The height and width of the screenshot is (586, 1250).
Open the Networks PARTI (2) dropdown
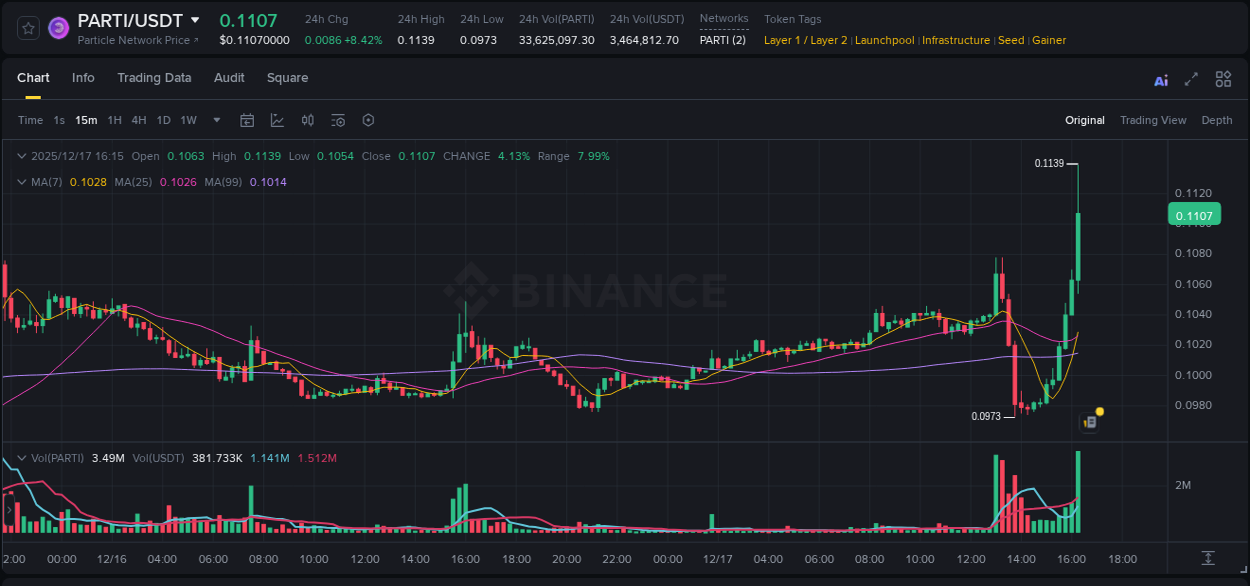(722, 41)
